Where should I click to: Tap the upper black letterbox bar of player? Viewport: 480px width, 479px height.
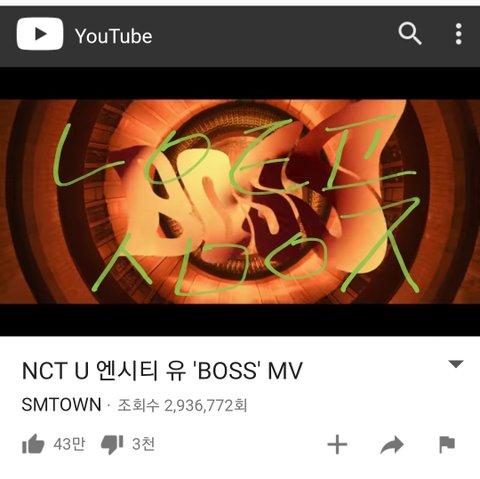click(x=240, y=83)
